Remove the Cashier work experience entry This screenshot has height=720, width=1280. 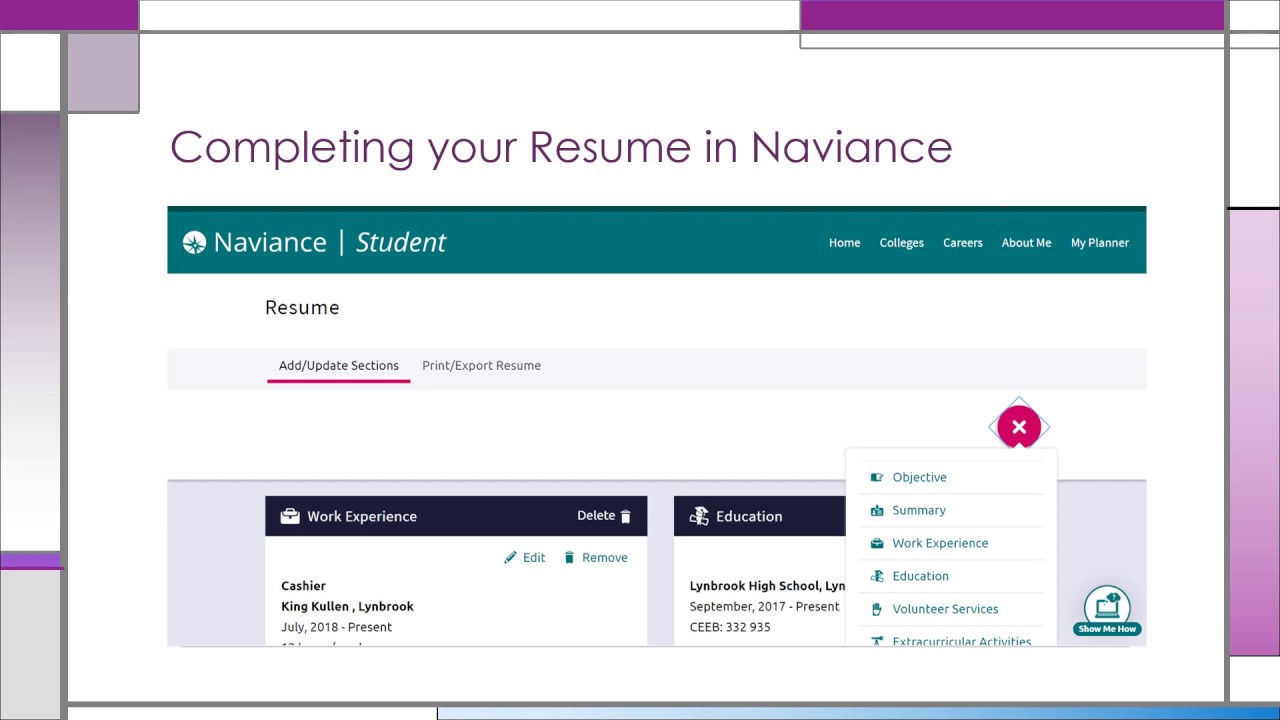tap(595, 557)
